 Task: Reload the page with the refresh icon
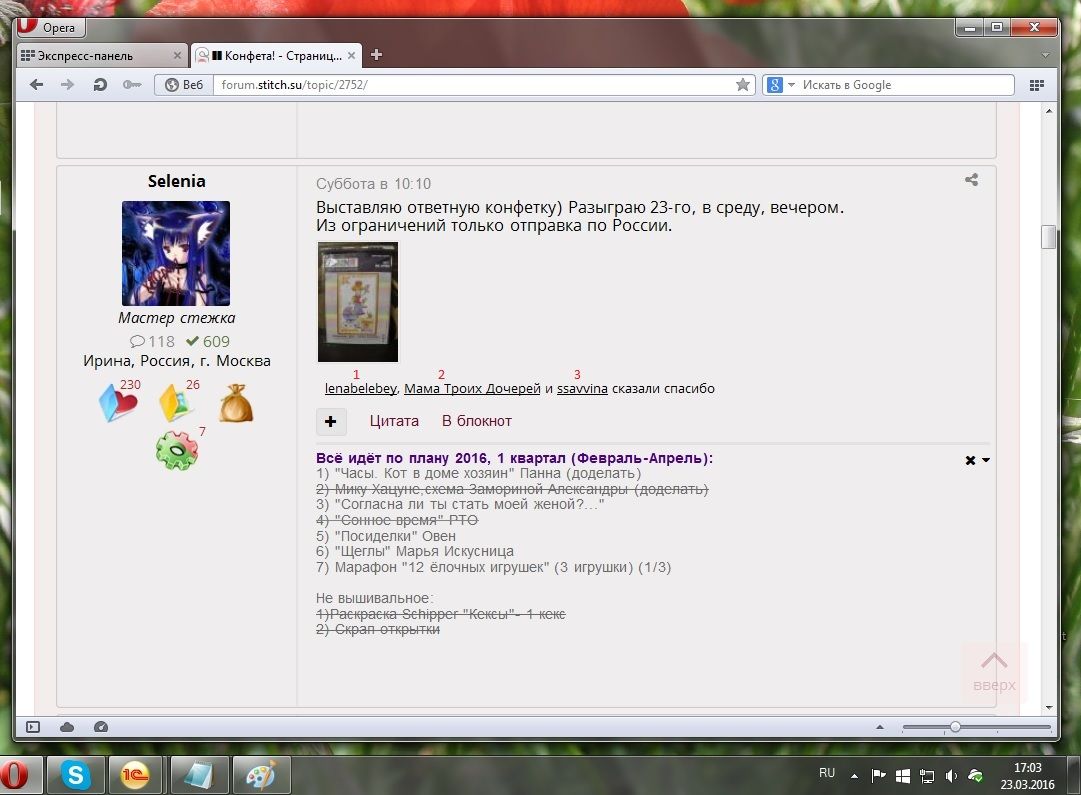click(100, 85)
